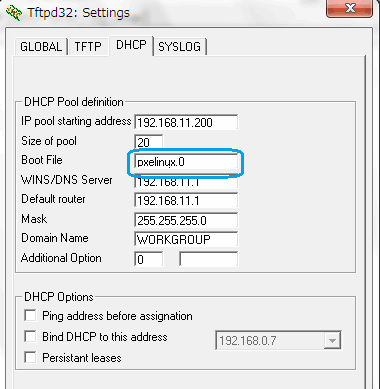Viewport: 380px width, 389px height.
Task: Click the 'DHCP Pool definition' group title
Action: (x=74, y=102)
